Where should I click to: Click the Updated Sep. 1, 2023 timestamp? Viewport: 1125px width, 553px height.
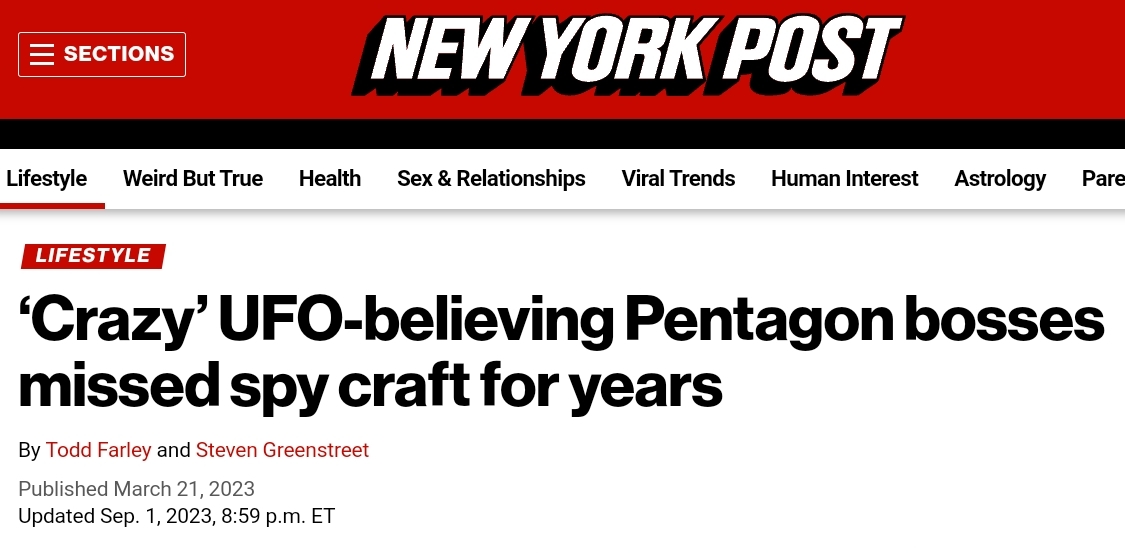coord(176,517)
